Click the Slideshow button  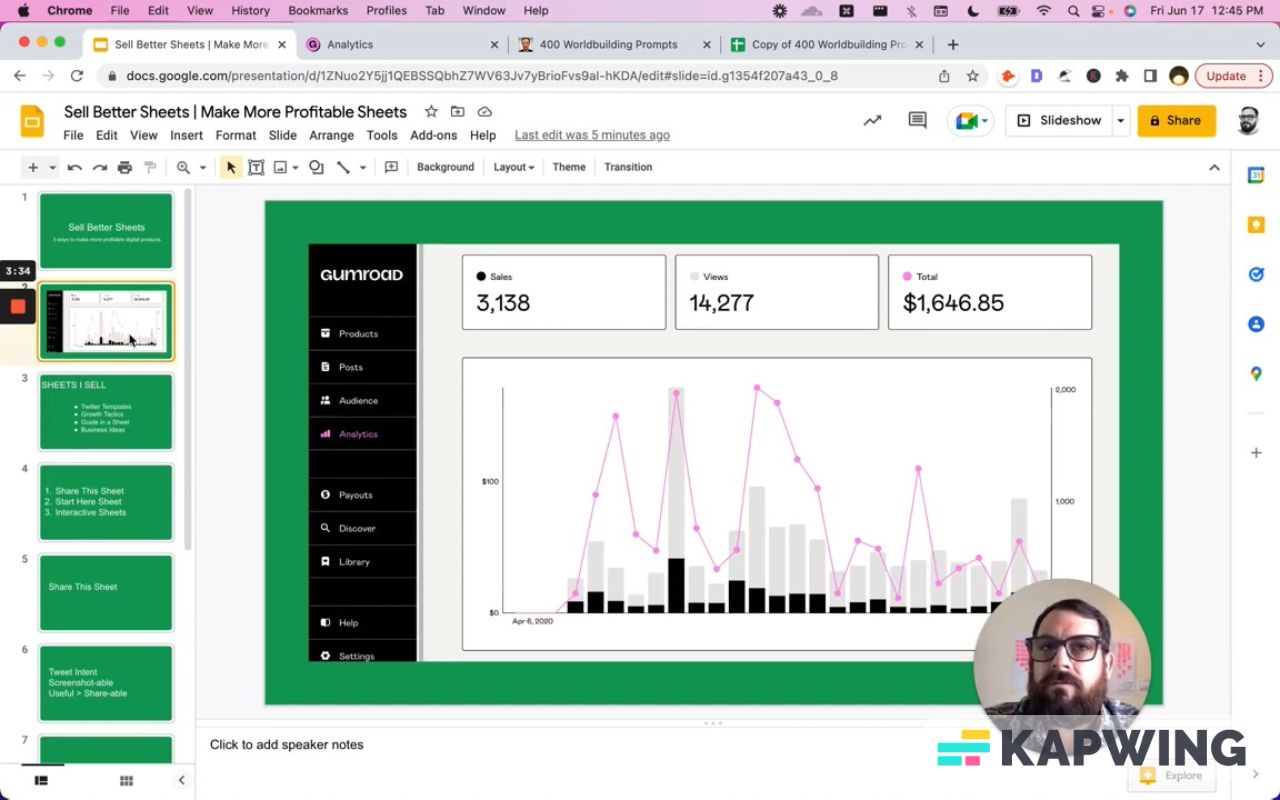coord(1059,120)
